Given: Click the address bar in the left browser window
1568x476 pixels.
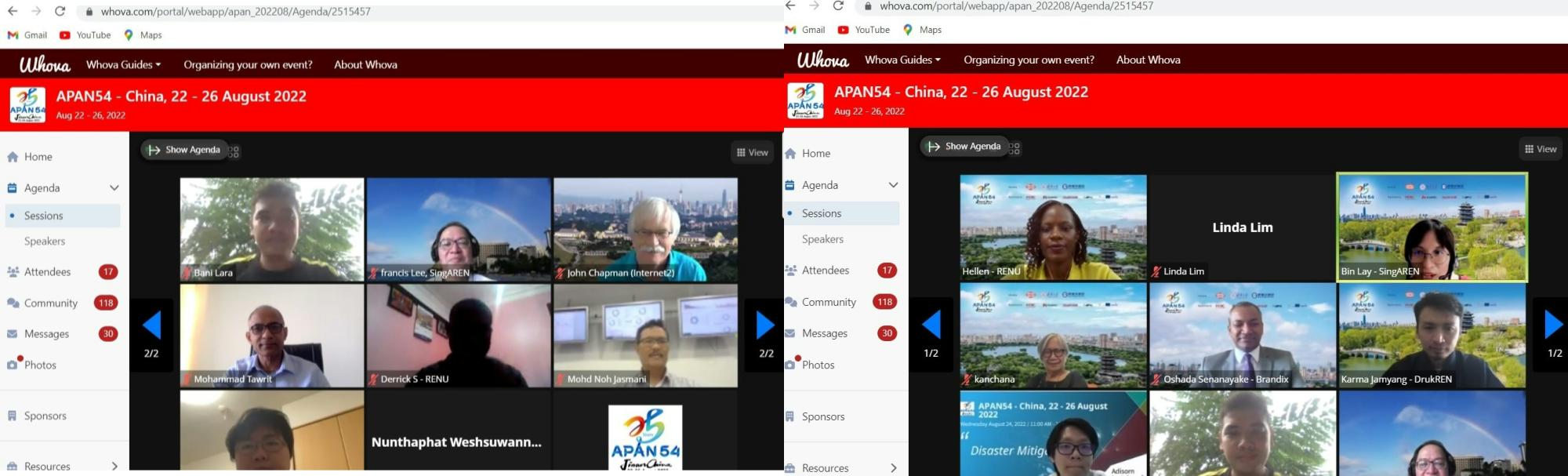Looking at the screenshot, I should tap(430, 12).
